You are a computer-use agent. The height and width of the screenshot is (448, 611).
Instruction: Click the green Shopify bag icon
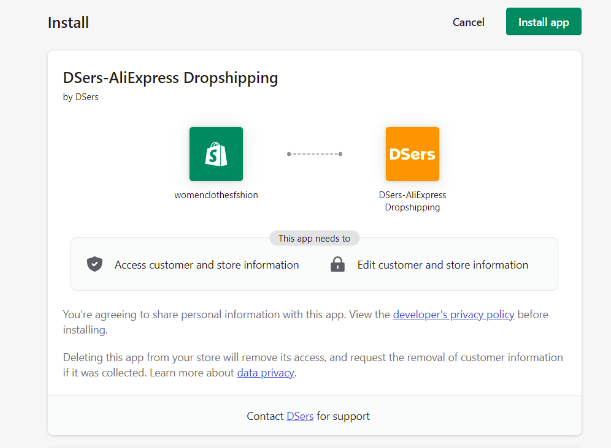click(x=216, y=154)
